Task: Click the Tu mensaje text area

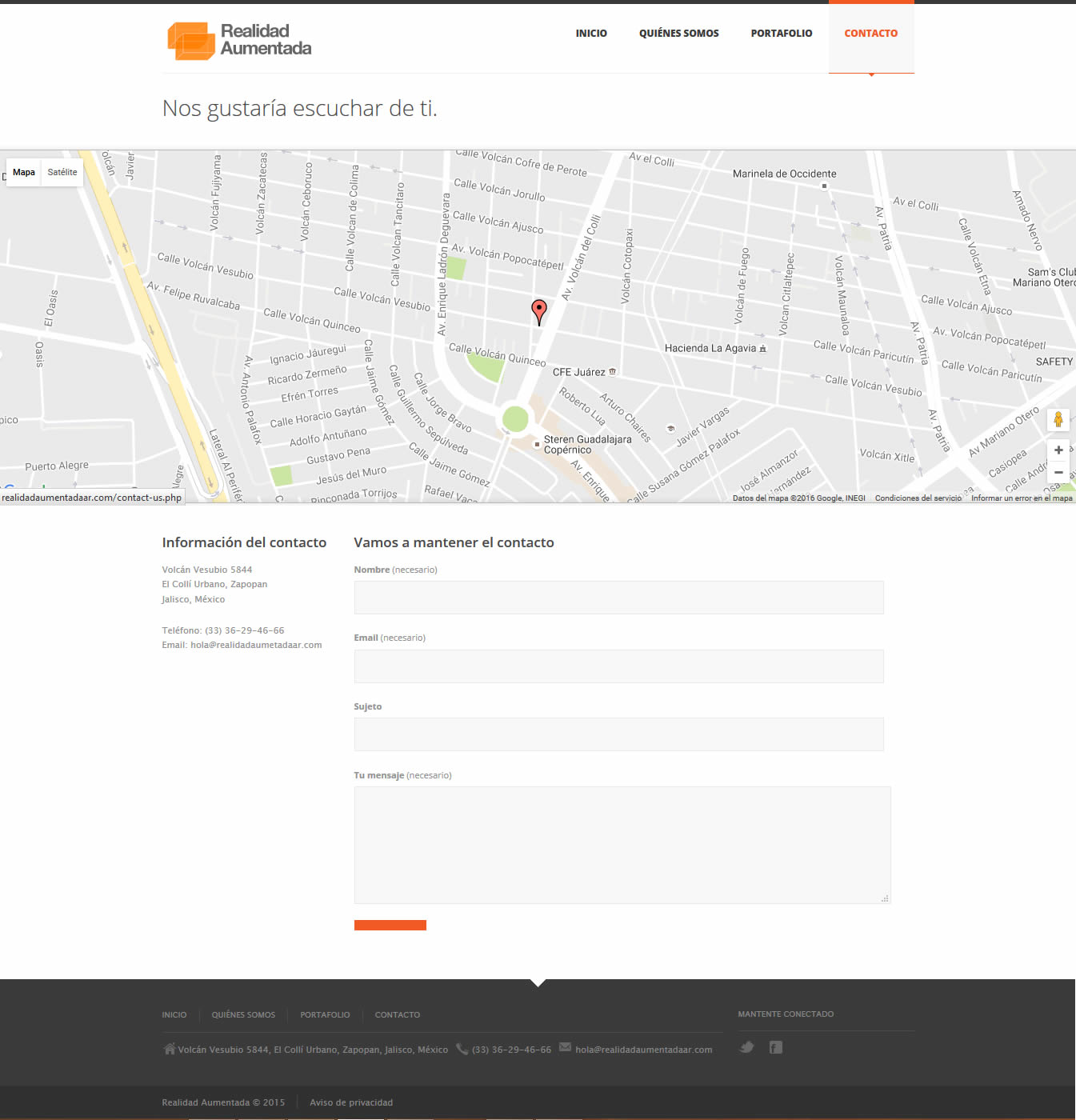Action: pyautogui.click(x=622, y=845)
